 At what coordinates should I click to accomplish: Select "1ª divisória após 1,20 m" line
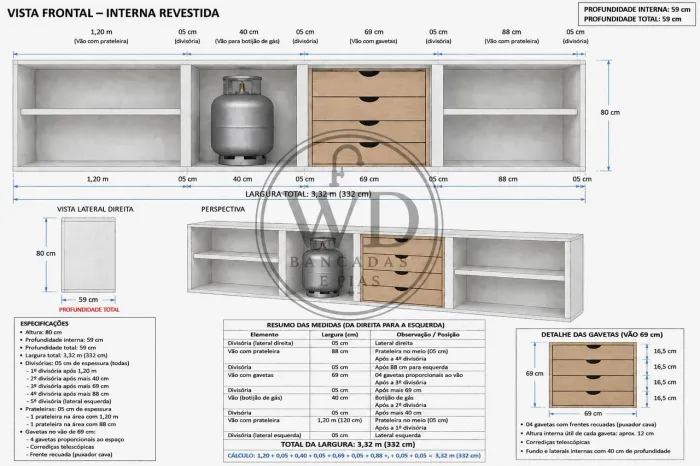pyautogui.click(x=62, y=370)
